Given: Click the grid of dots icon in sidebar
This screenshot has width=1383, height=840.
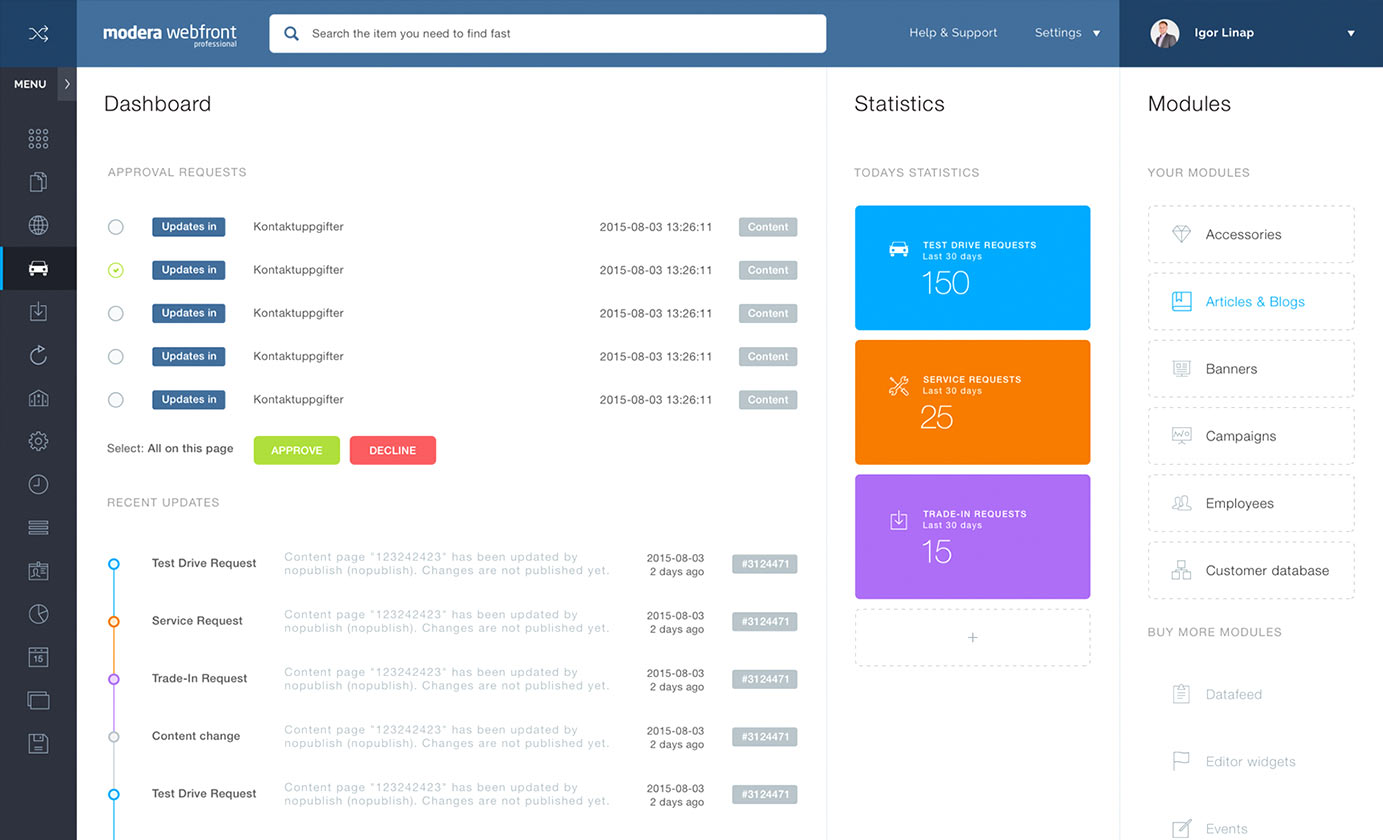Looking at the screenshot, I should [38, 138].
